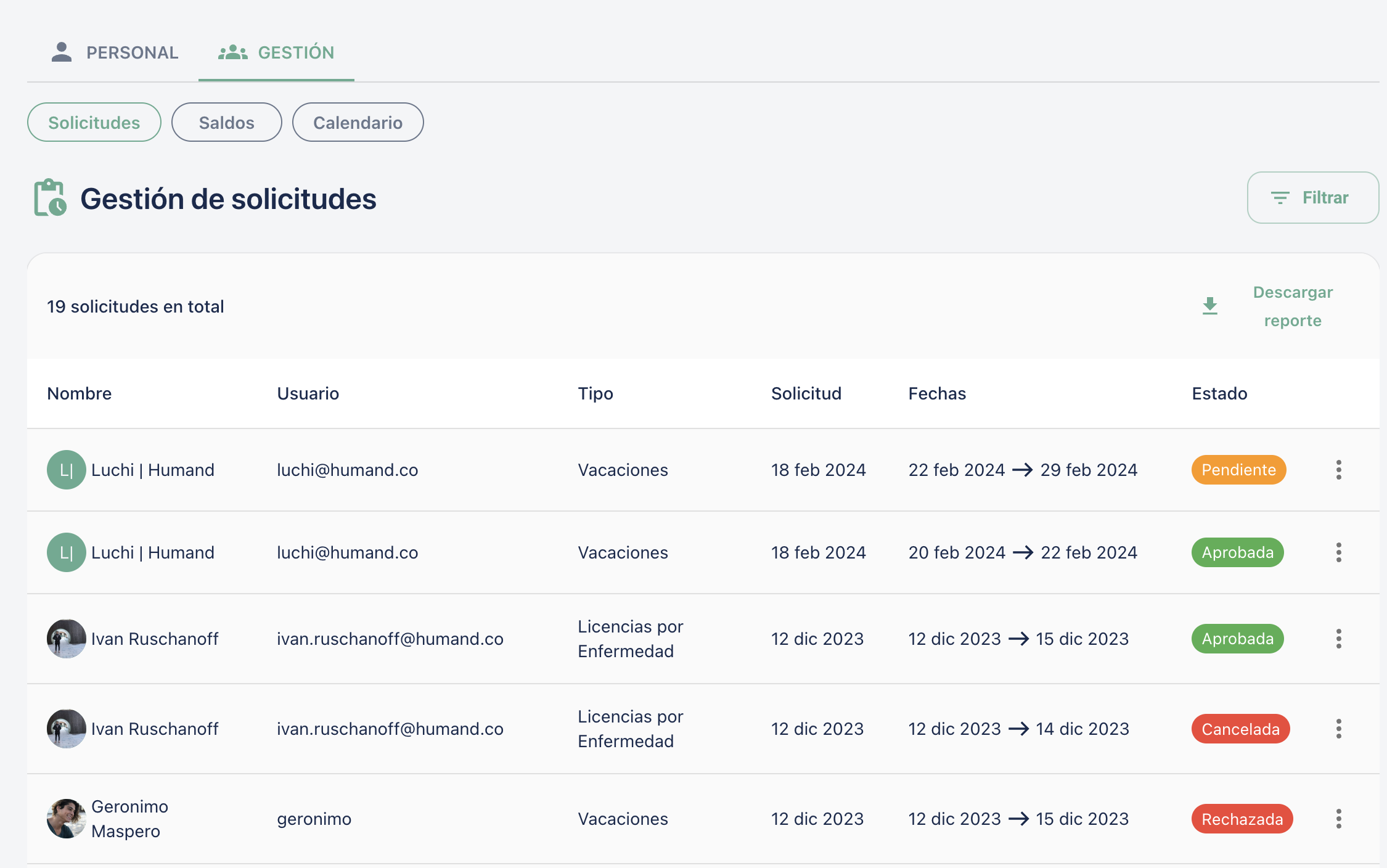Open kebab menu for Ivan's Aprobada request

pos(1338,639)
